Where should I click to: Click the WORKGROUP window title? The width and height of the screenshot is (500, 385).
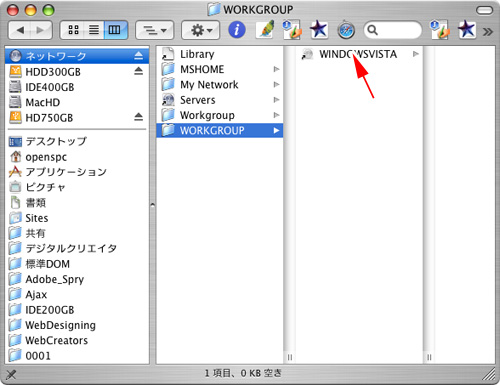point(258,10)
